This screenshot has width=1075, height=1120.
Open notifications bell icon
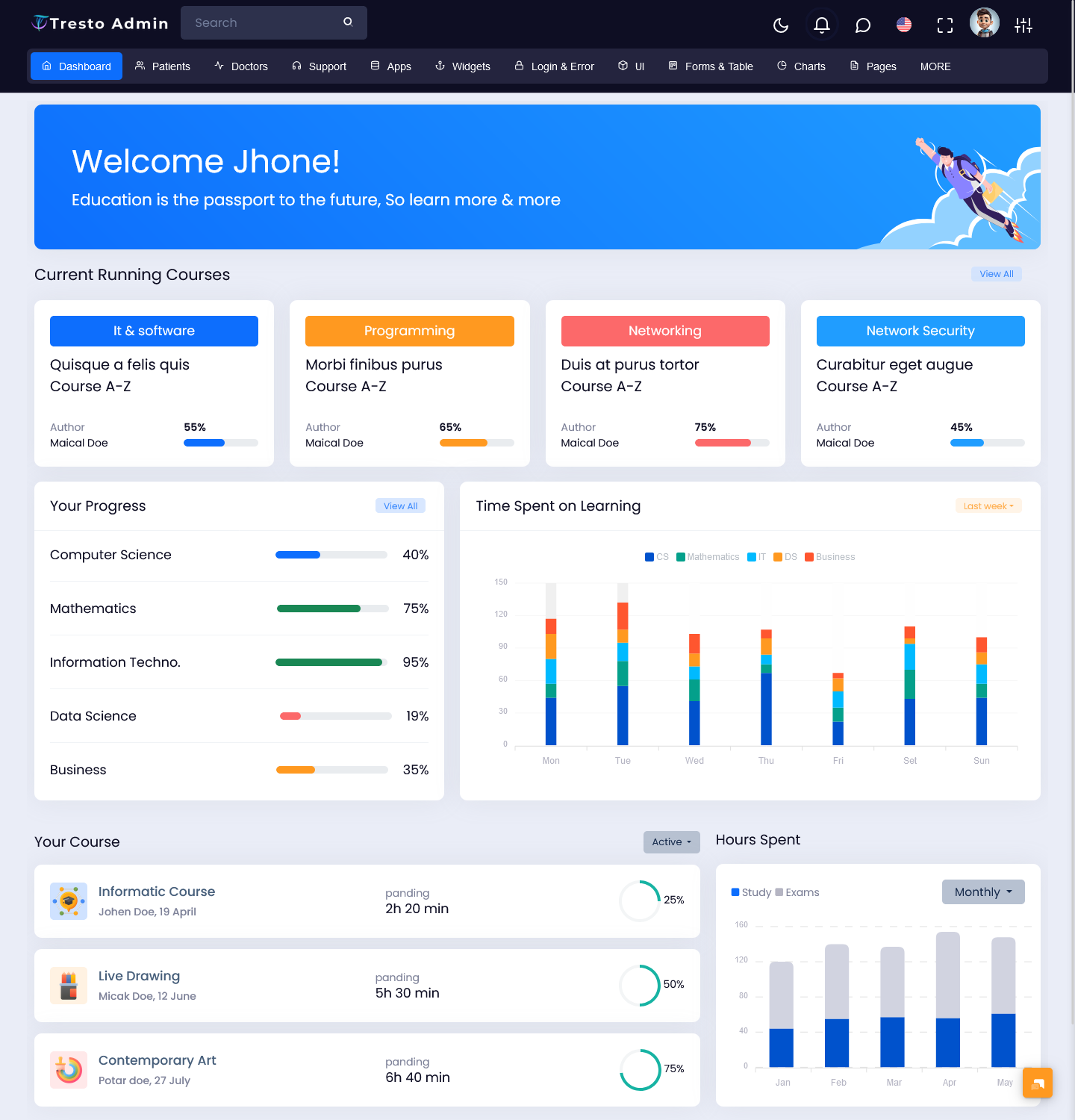(821, 25)
